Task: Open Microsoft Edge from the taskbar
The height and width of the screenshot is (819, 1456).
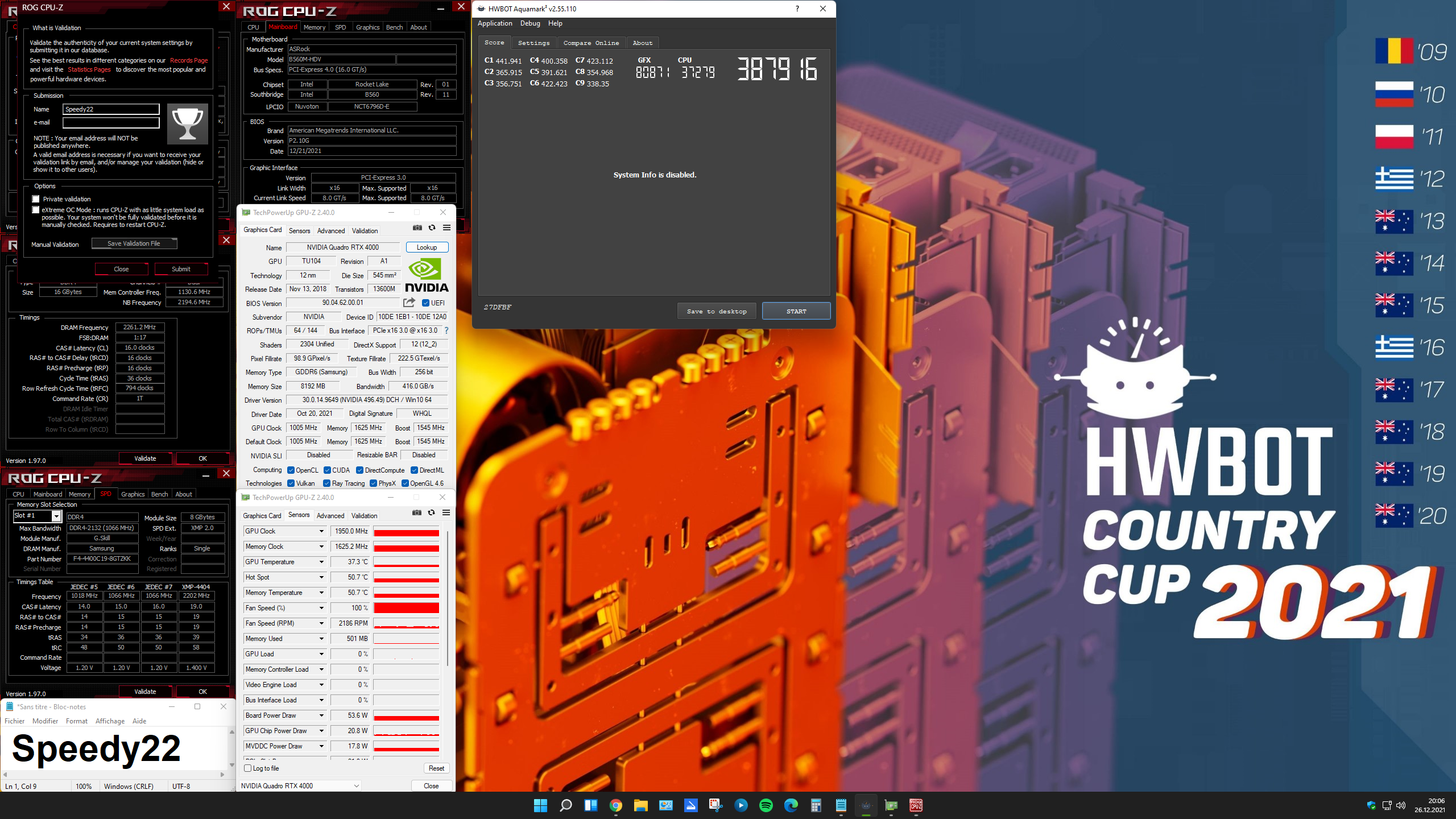Action: click(791, 805)
